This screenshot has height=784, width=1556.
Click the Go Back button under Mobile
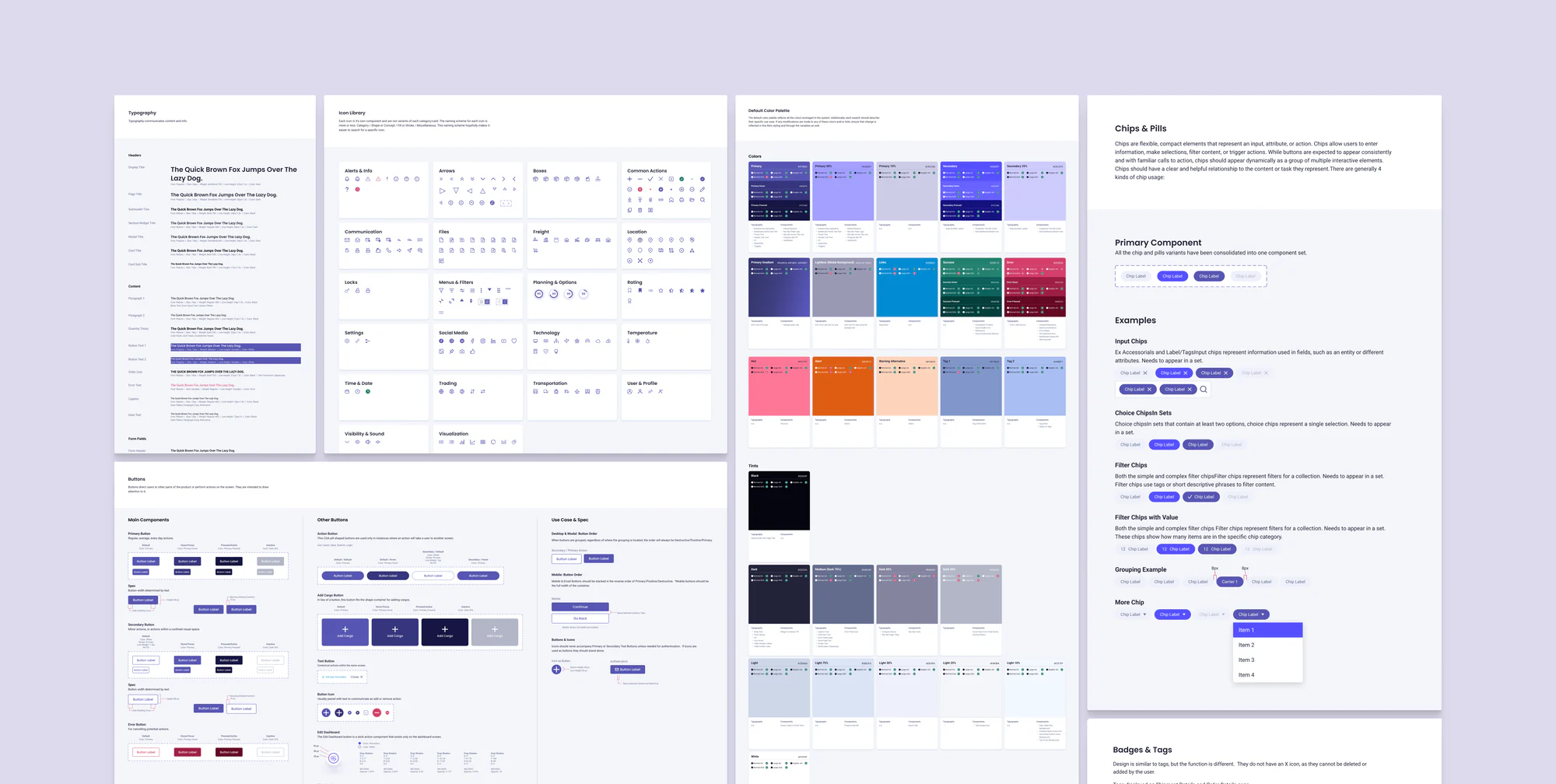coord(580,618)
